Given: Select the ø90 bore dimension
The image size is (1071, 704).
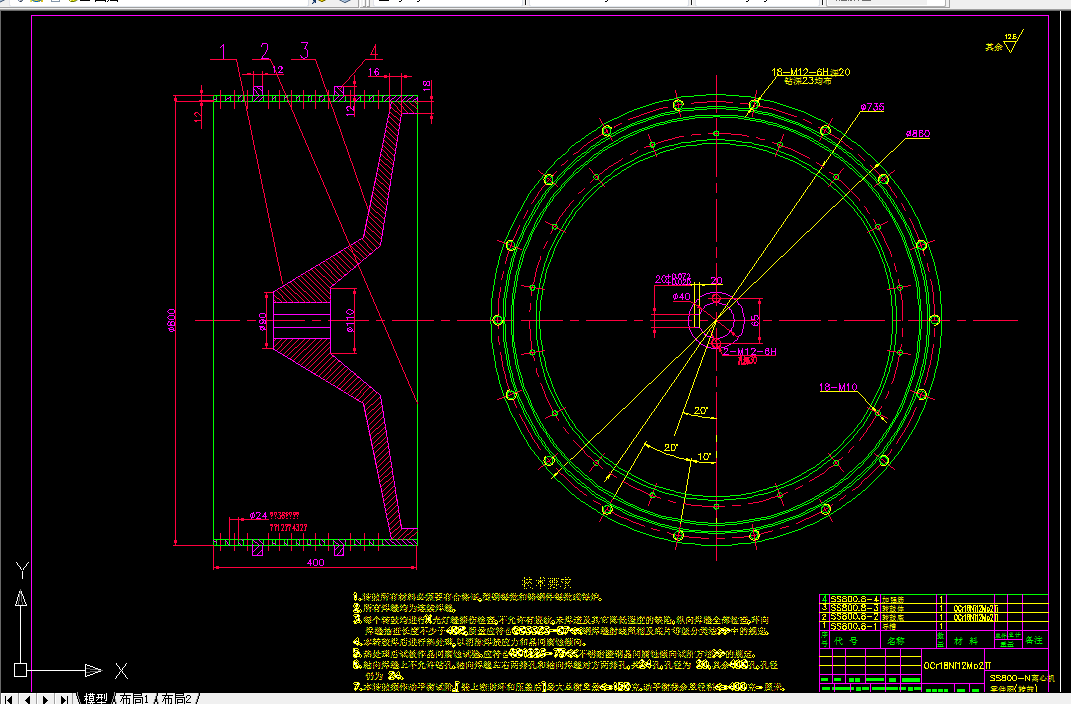Looking at the screenshot, I should coord(263,322).
